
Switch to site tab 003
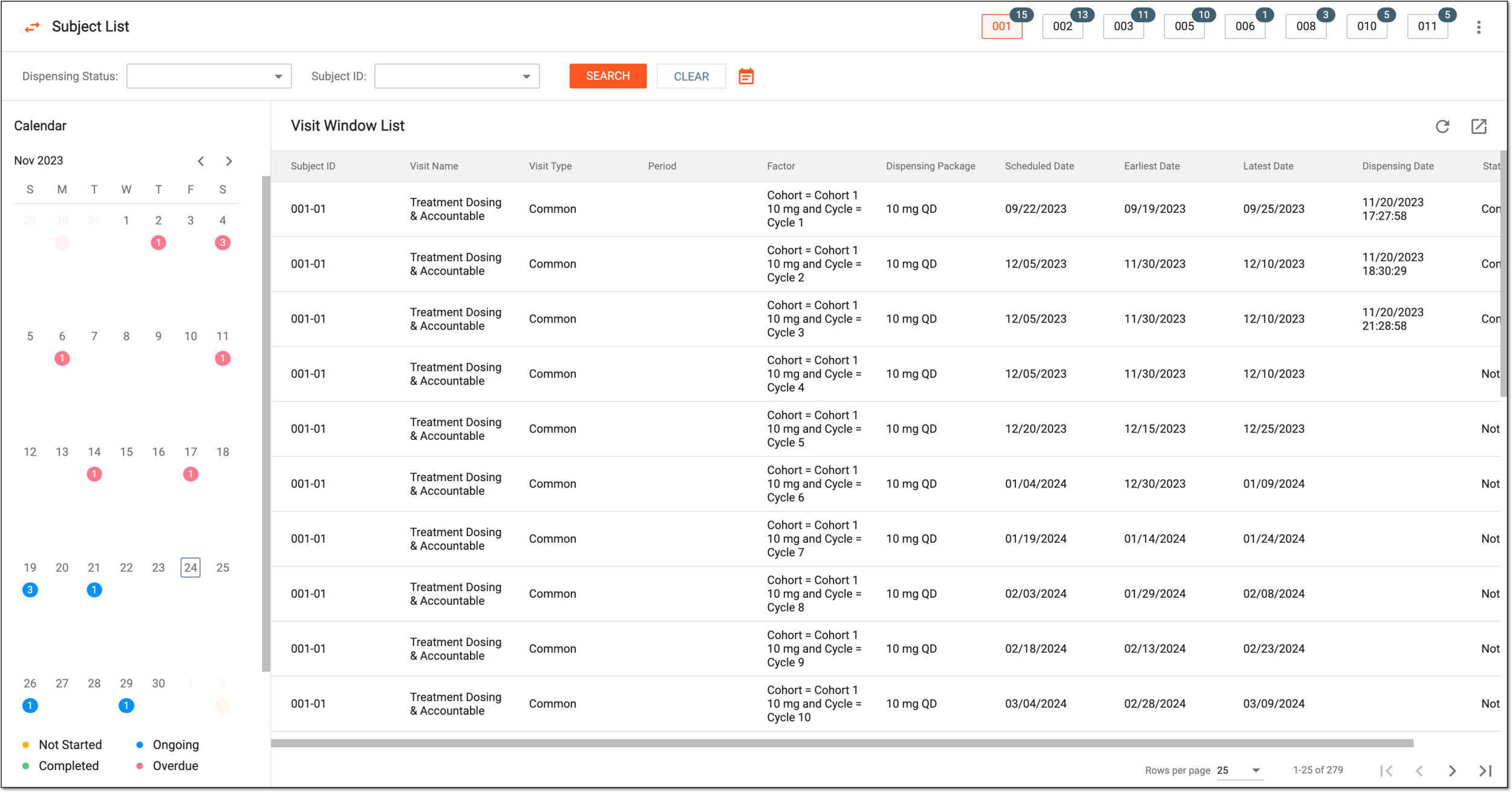coord(1123,27)
